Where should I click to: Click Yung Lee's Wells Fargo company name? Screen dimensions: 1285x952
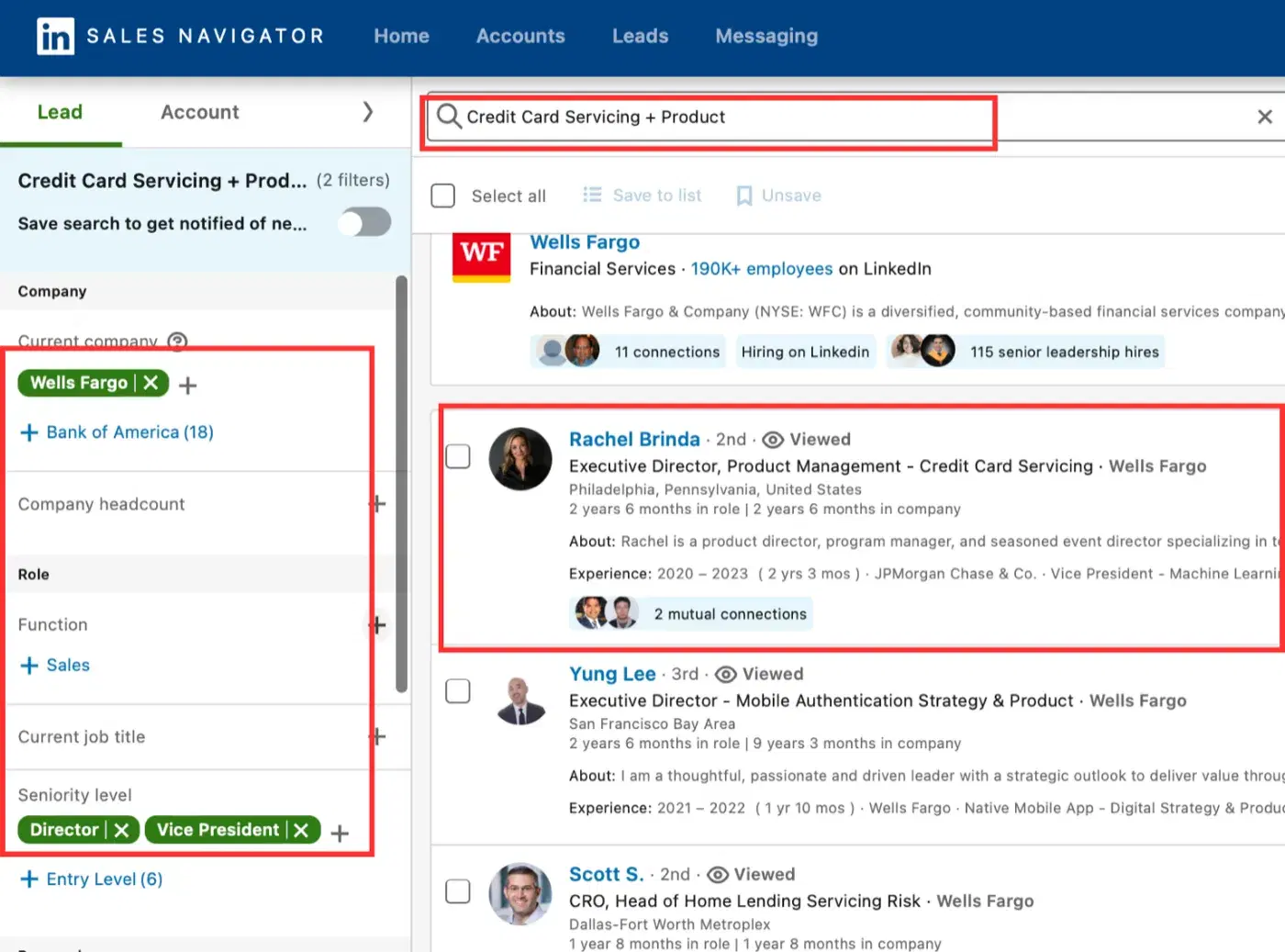[1138, 701]
